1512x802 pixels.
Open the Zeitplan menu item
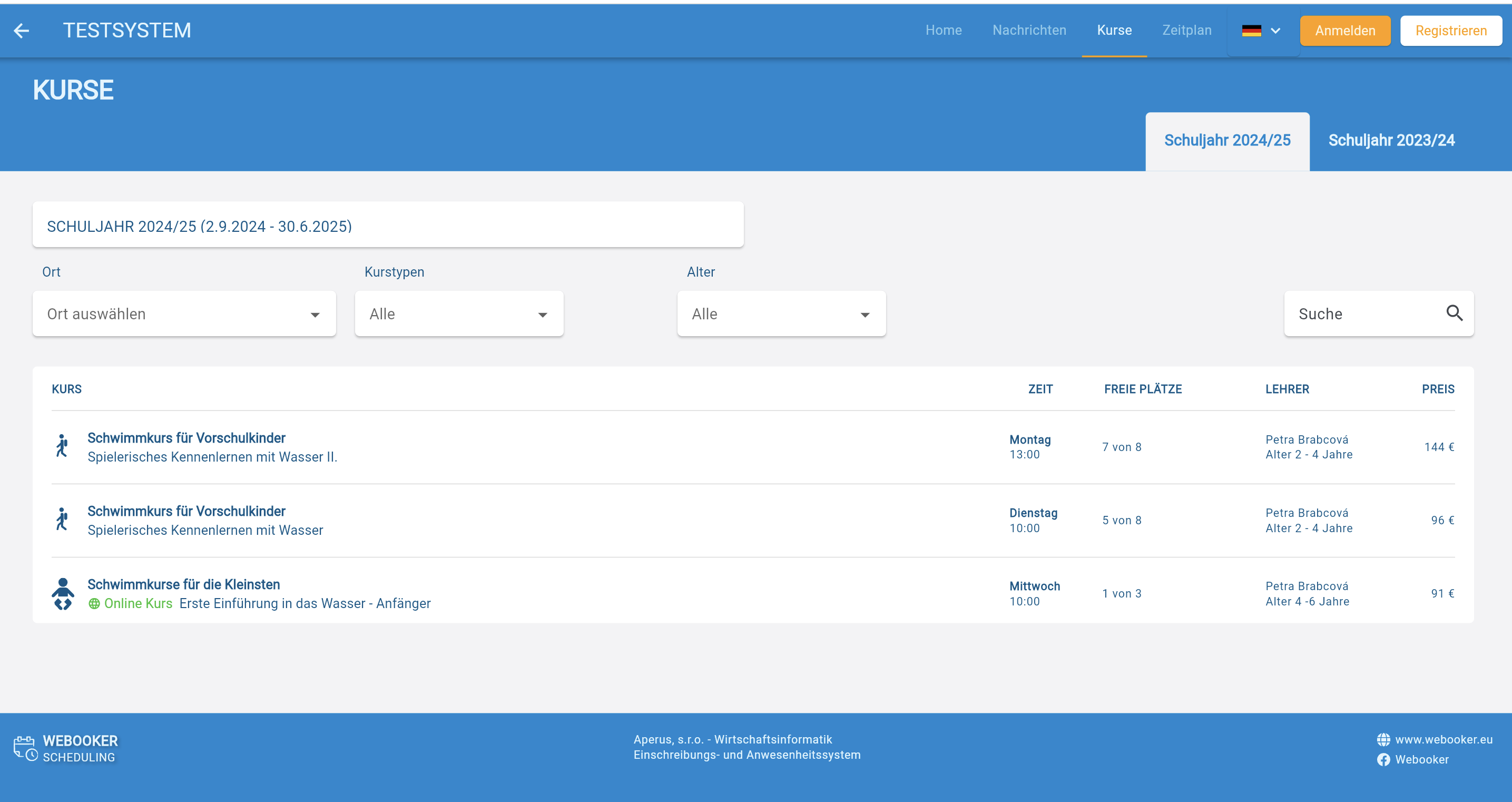pos(1186,31)
